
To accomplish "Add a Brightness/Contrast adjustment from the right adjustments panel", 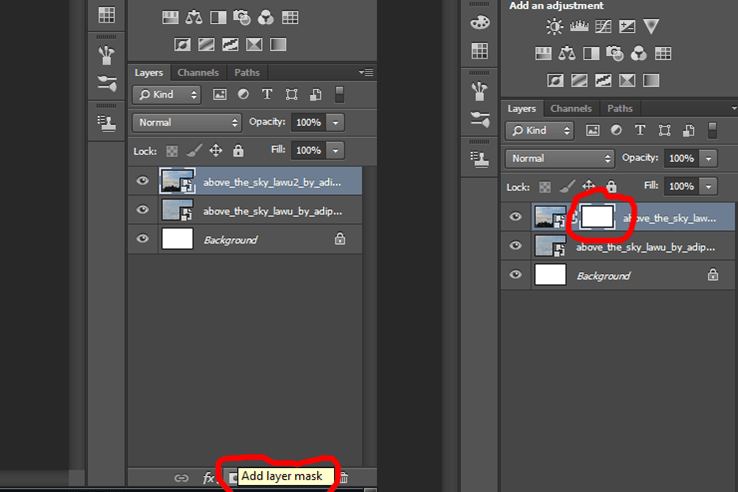I will tap(554, 26).
